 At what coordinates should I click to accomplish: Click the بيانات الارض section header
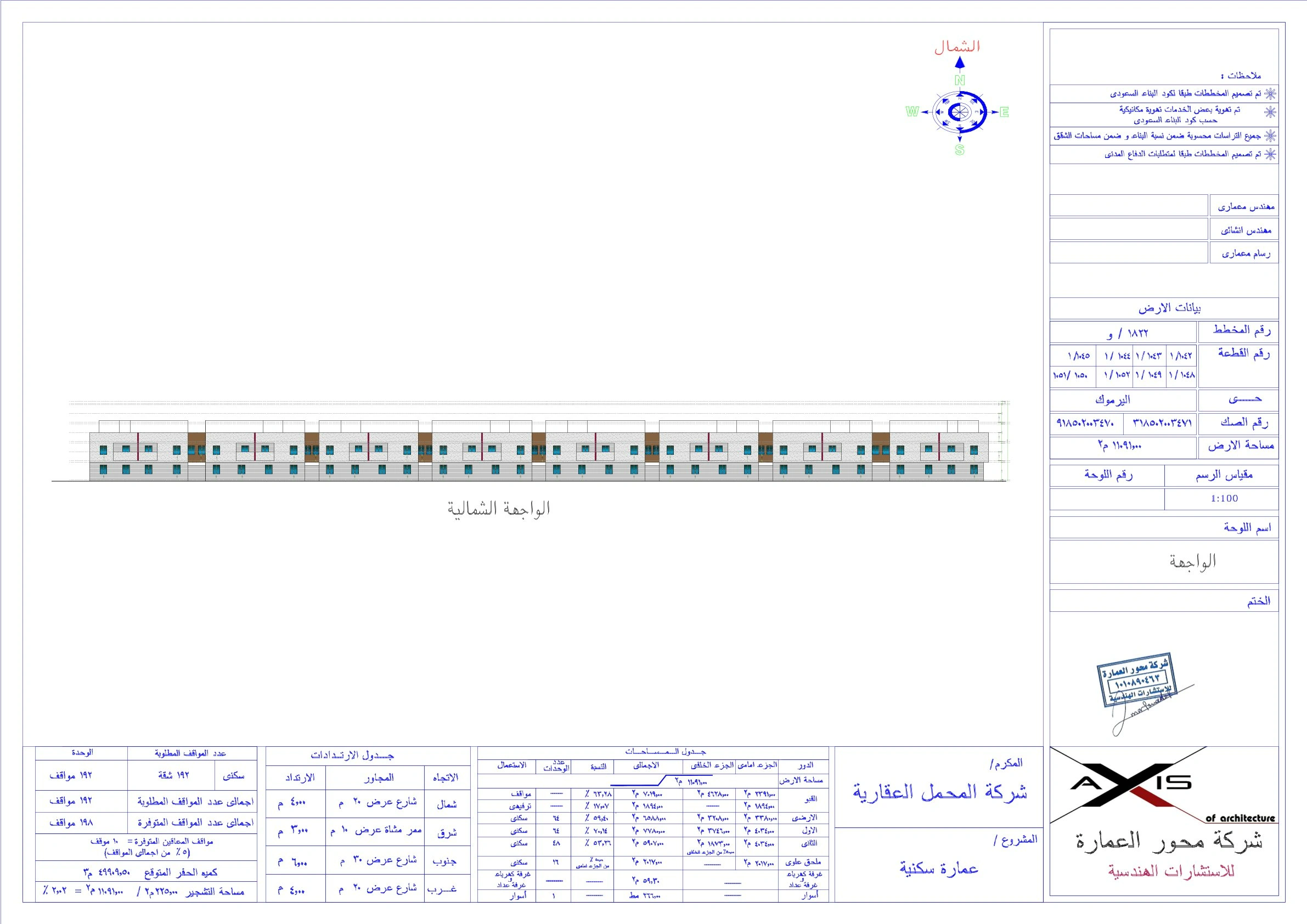[1169, 308]
